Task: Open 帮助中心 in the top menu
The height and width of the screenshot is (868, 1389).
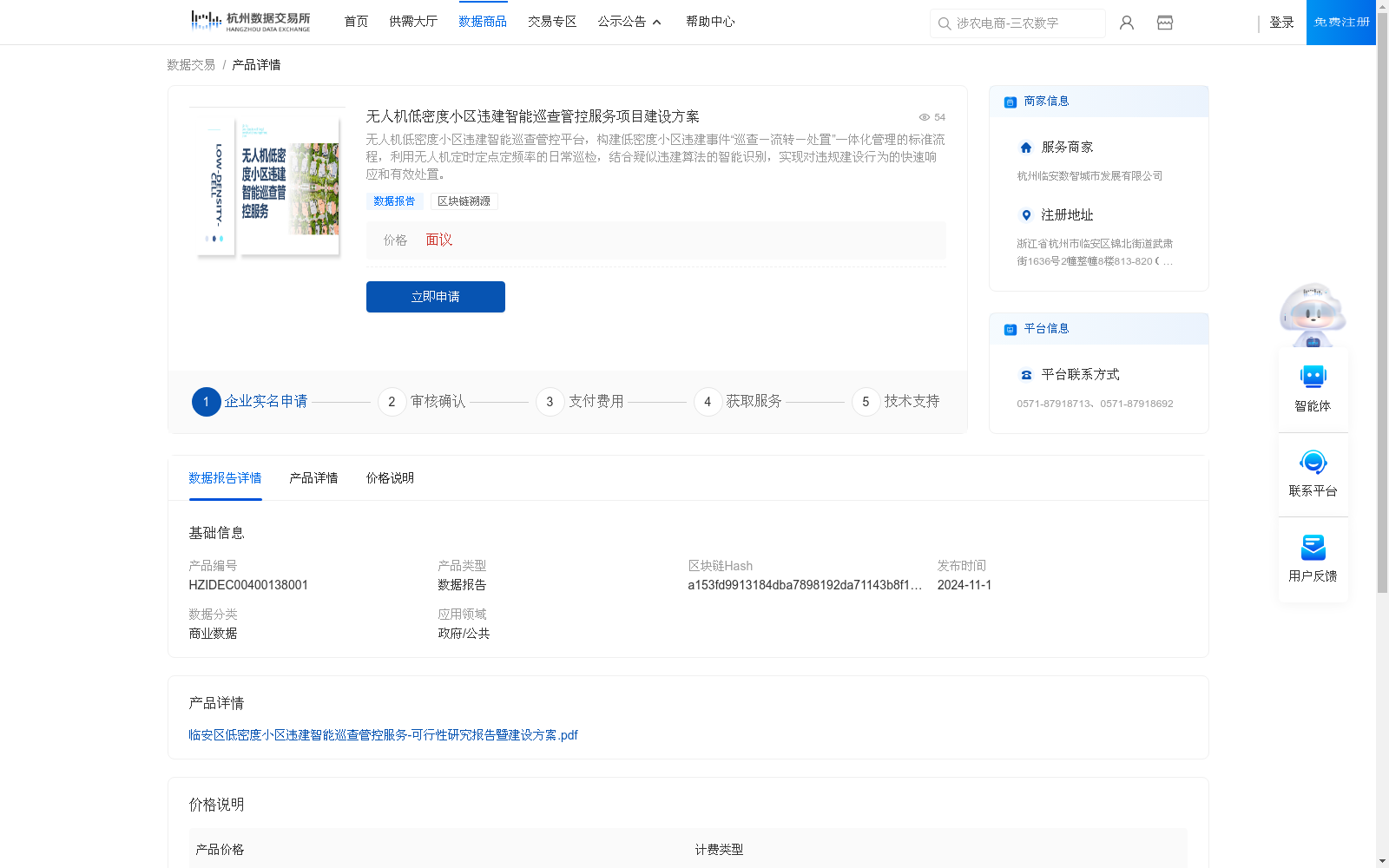Action: click(710, 22)
